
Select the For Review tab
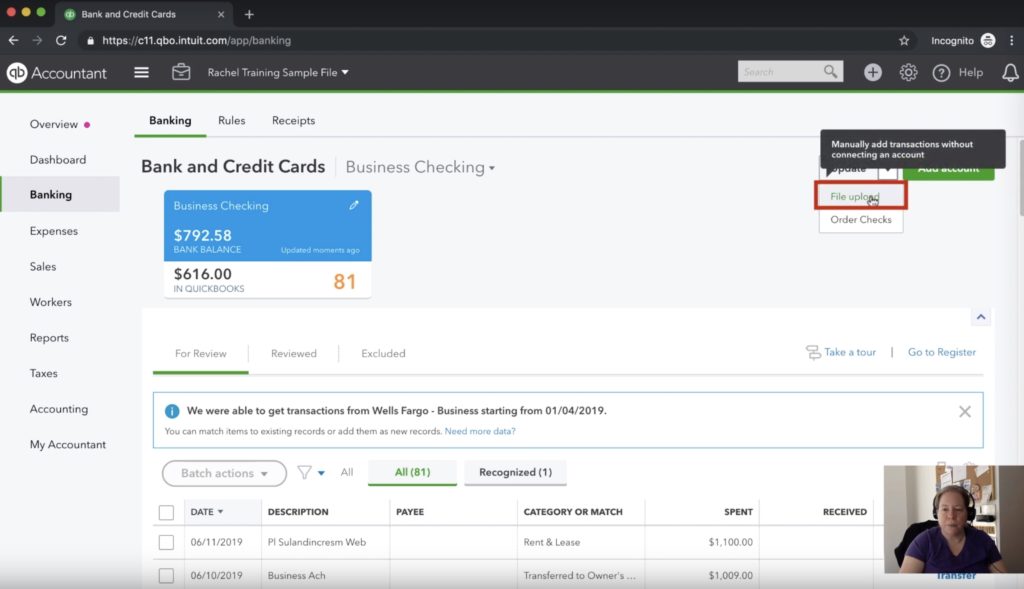[x=200, y=354]
